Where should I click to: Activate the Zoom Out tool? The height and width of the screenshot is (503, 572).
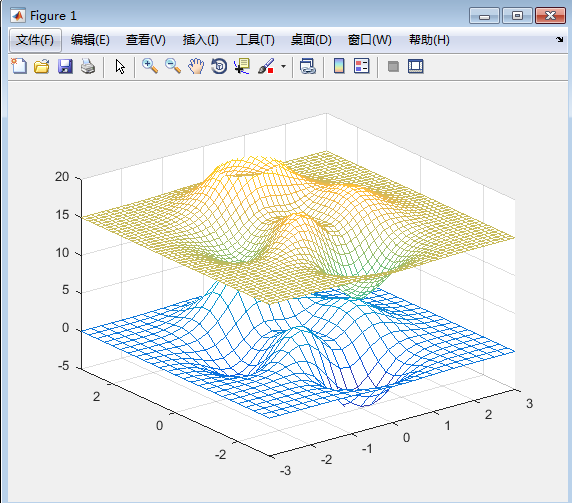[173, 66]
